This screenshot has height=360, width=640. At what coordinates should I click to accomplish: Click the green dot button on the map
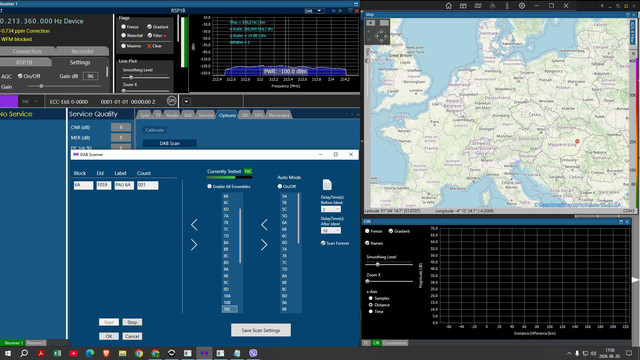click(x=371, y=23)
